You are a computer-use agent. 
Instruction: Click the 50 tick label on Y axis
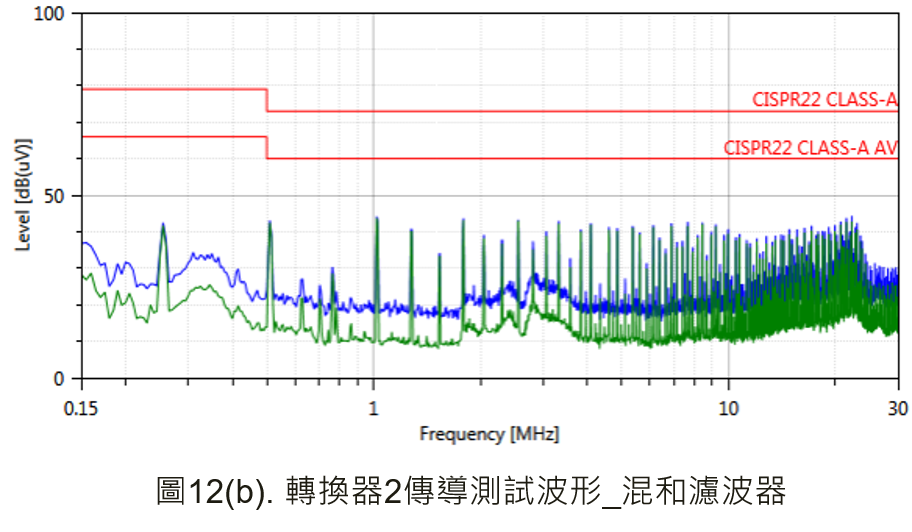54,196
